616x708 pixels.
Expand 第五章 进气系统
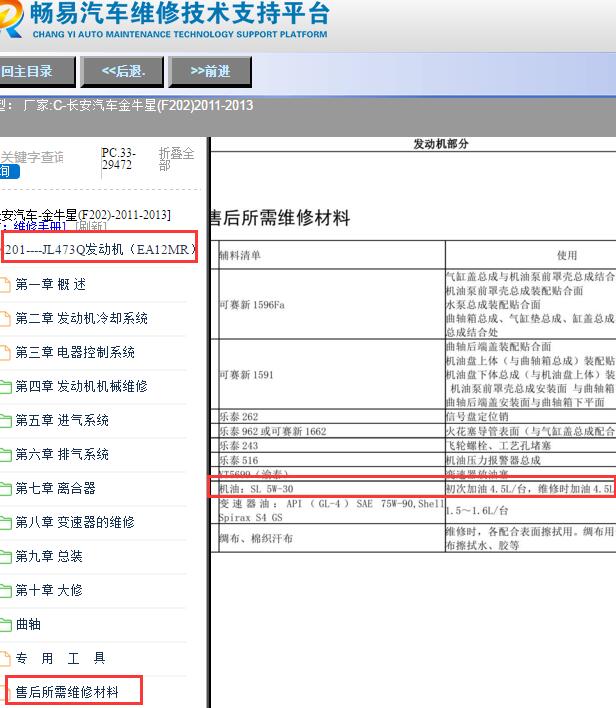[62, 420]
